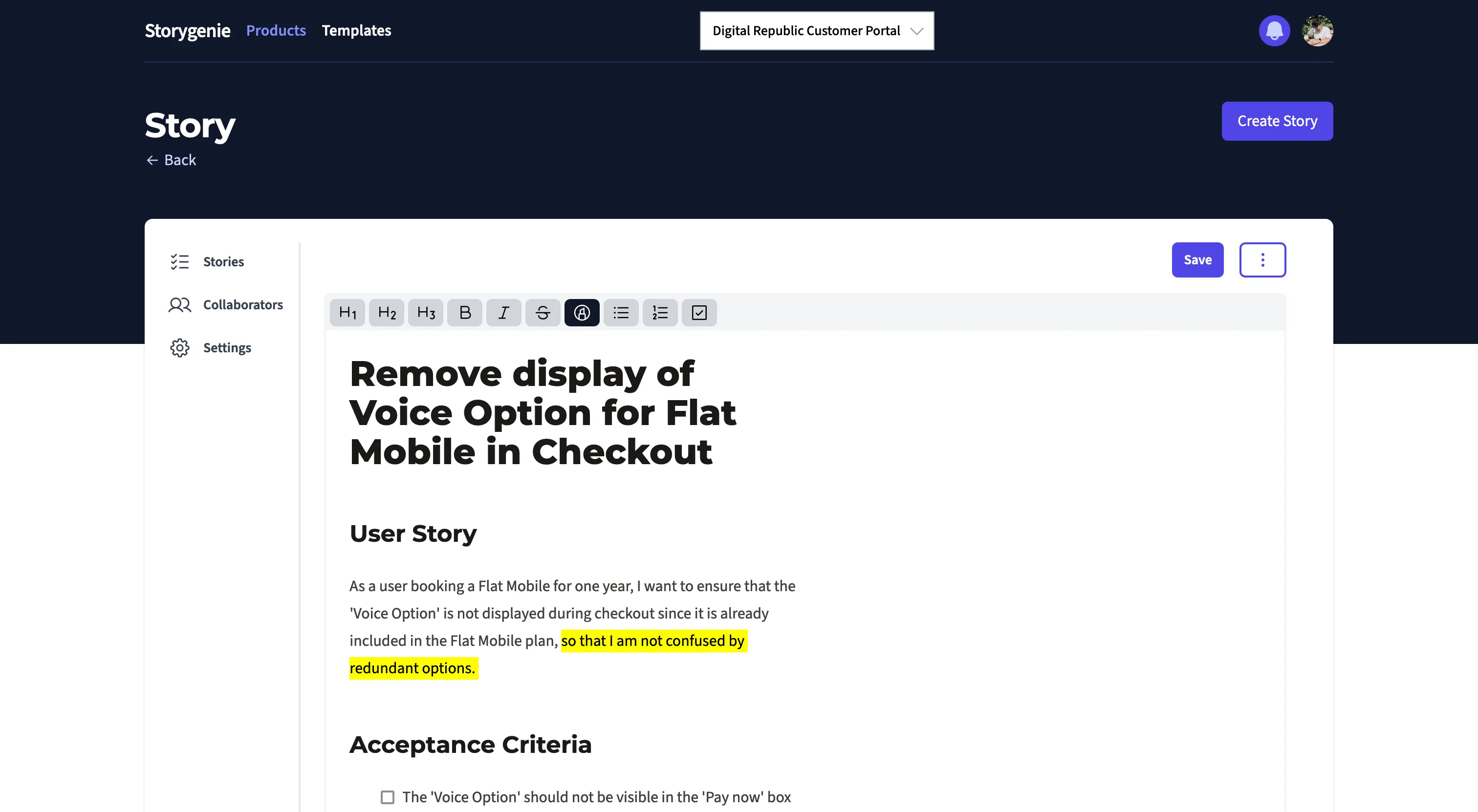Screen dimensions: 1478x812
Task: Check the 'Voice Option' acceptance criterion checkbox
Action: pos(387,797)
